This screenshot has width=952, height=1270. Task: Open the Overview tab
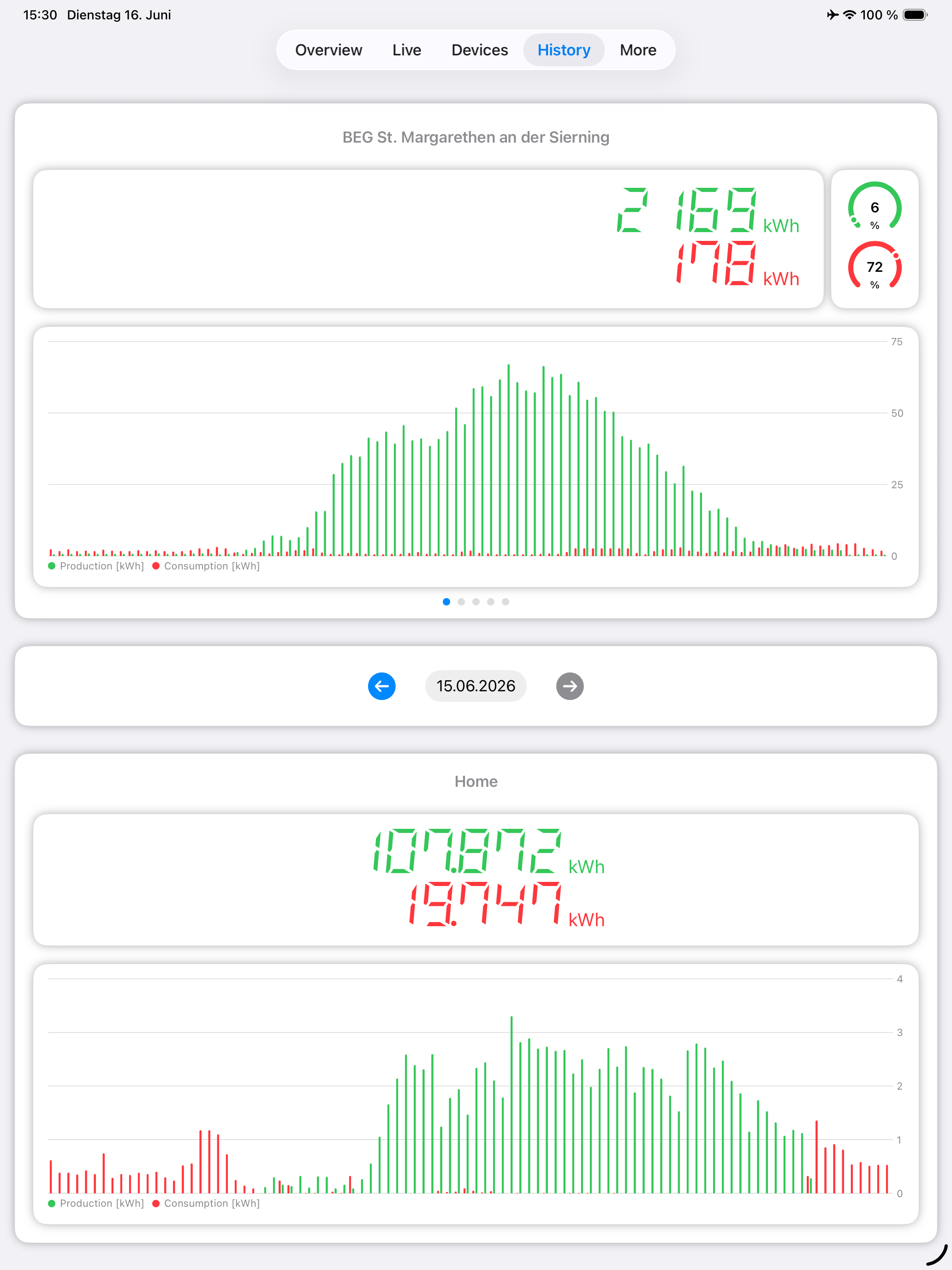coord(328,50)
